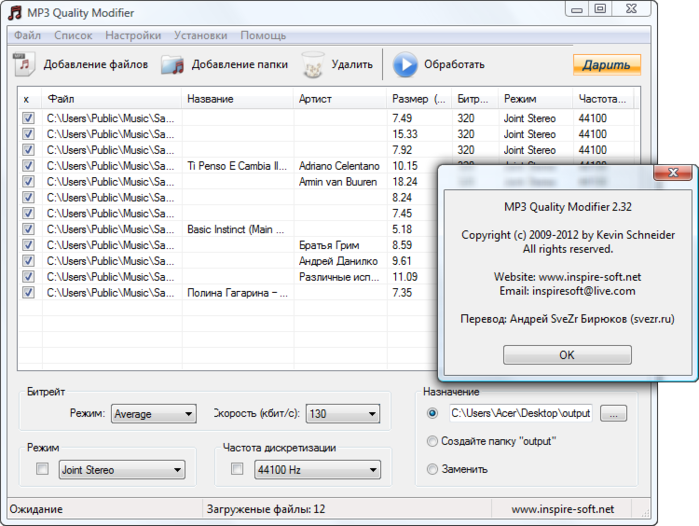The width and height of the screenshot is (699, 526).
Task: Uncheck the Armin van Buuren file
Action: click(28, 181)
